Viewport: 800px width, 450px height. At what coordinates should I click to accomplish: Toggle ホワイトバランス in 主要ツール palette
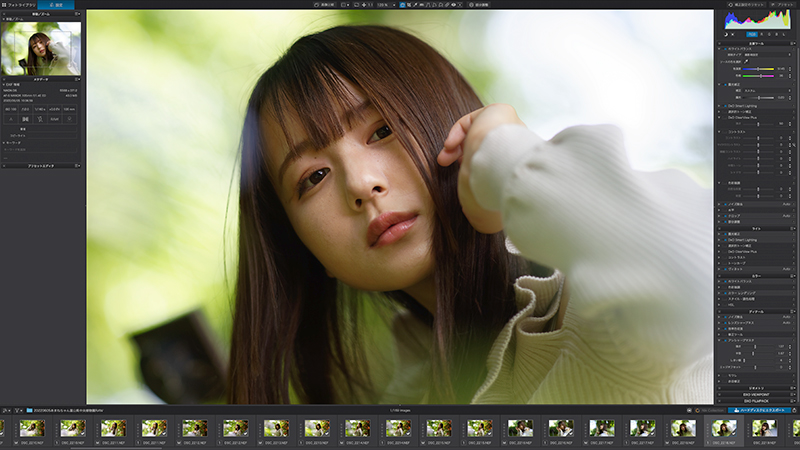[x=726, y=49]
